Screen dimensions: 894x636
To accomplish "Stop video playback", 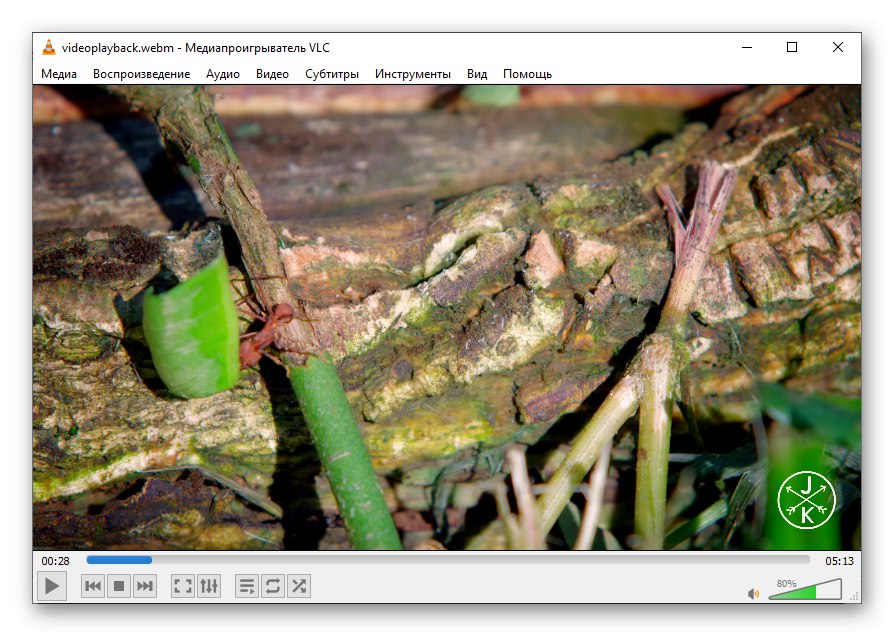I will [x=119, y=586].
